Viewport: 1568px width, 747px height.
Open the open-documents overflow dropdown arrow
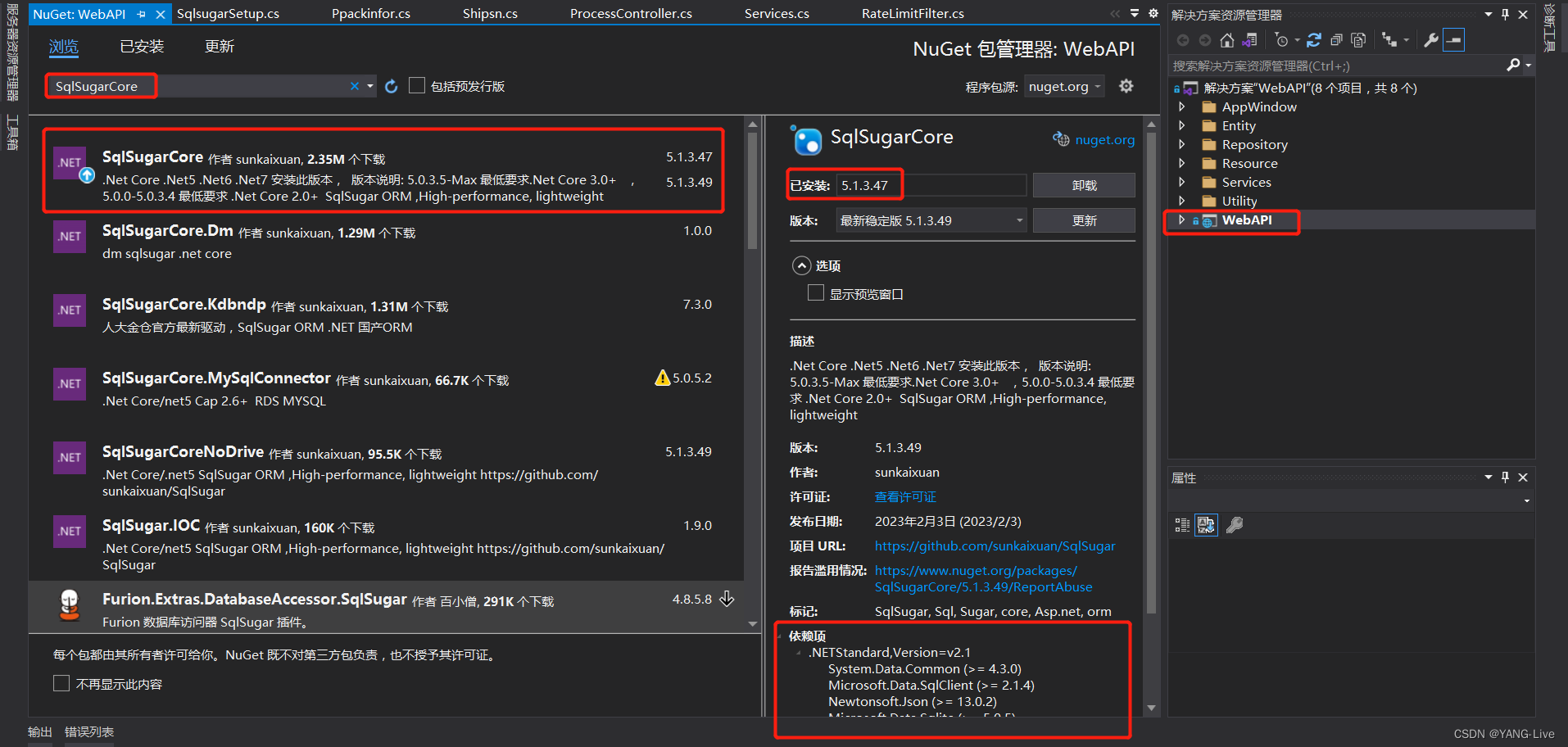(x=1135, y=13)
